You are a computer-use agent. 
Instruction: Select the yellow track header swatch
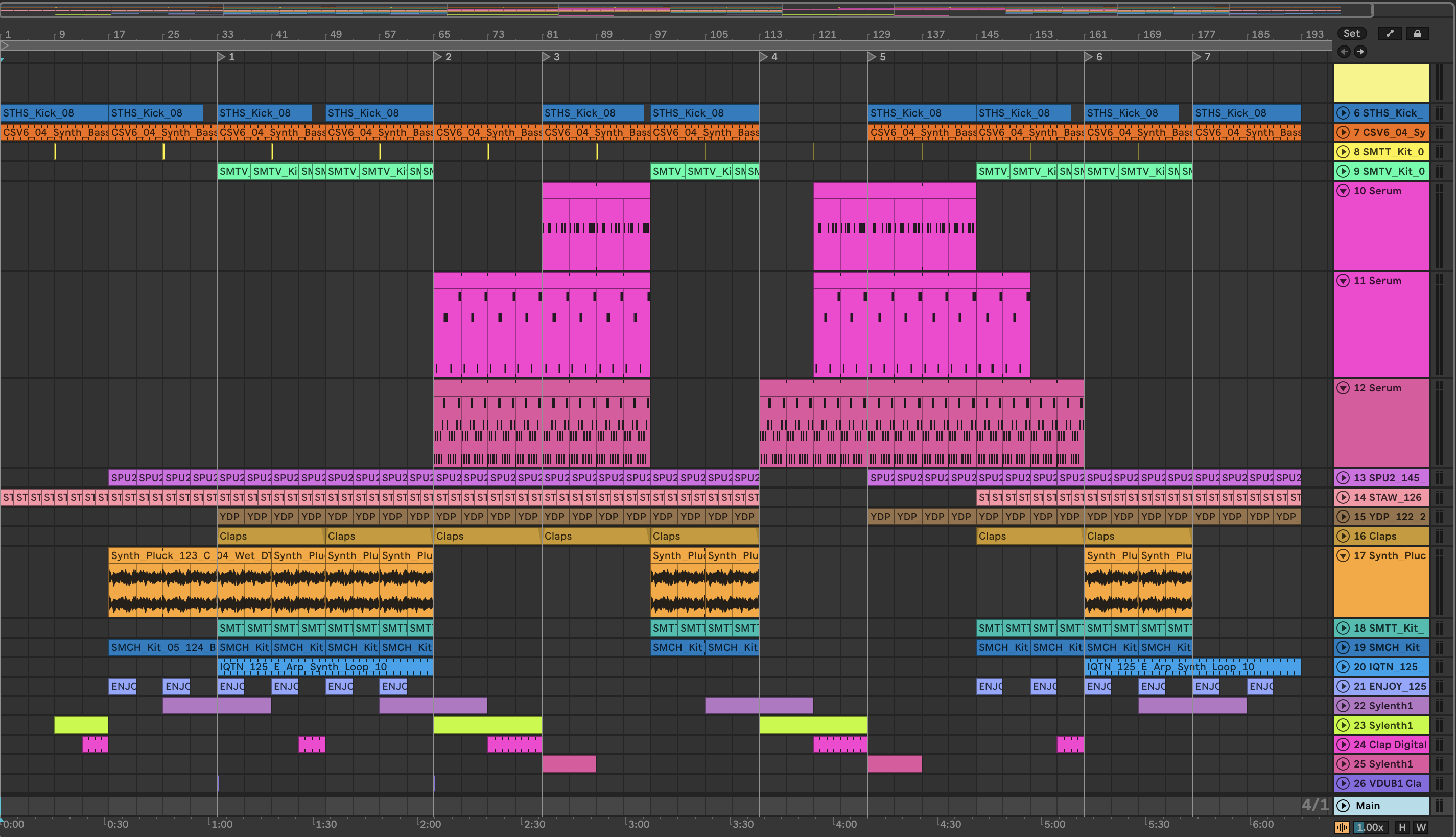pos(1381,83)
